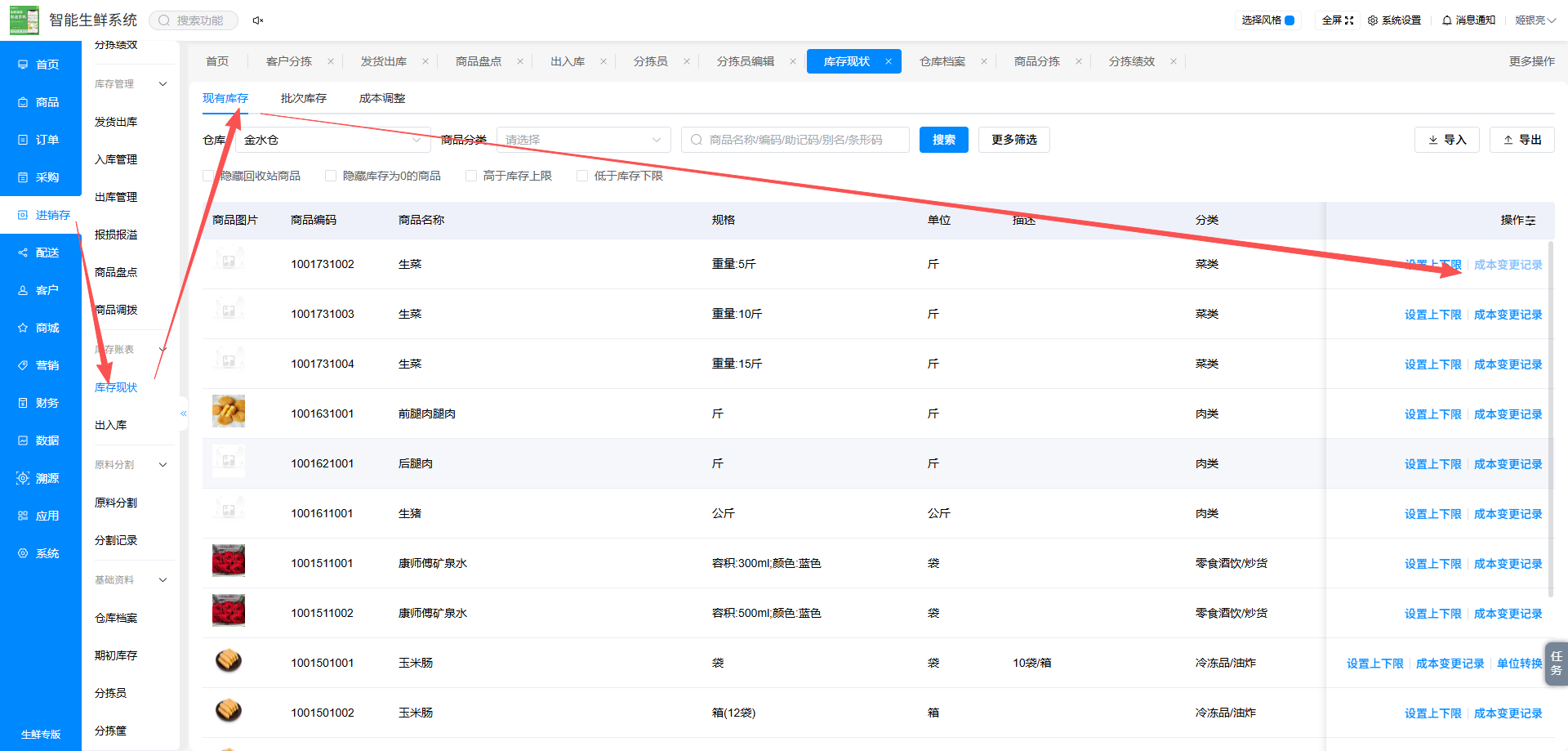Open the 商品分类 请选择 dropdown
Viewport: 1568px width, 751px height.
(x=584, y=140)
